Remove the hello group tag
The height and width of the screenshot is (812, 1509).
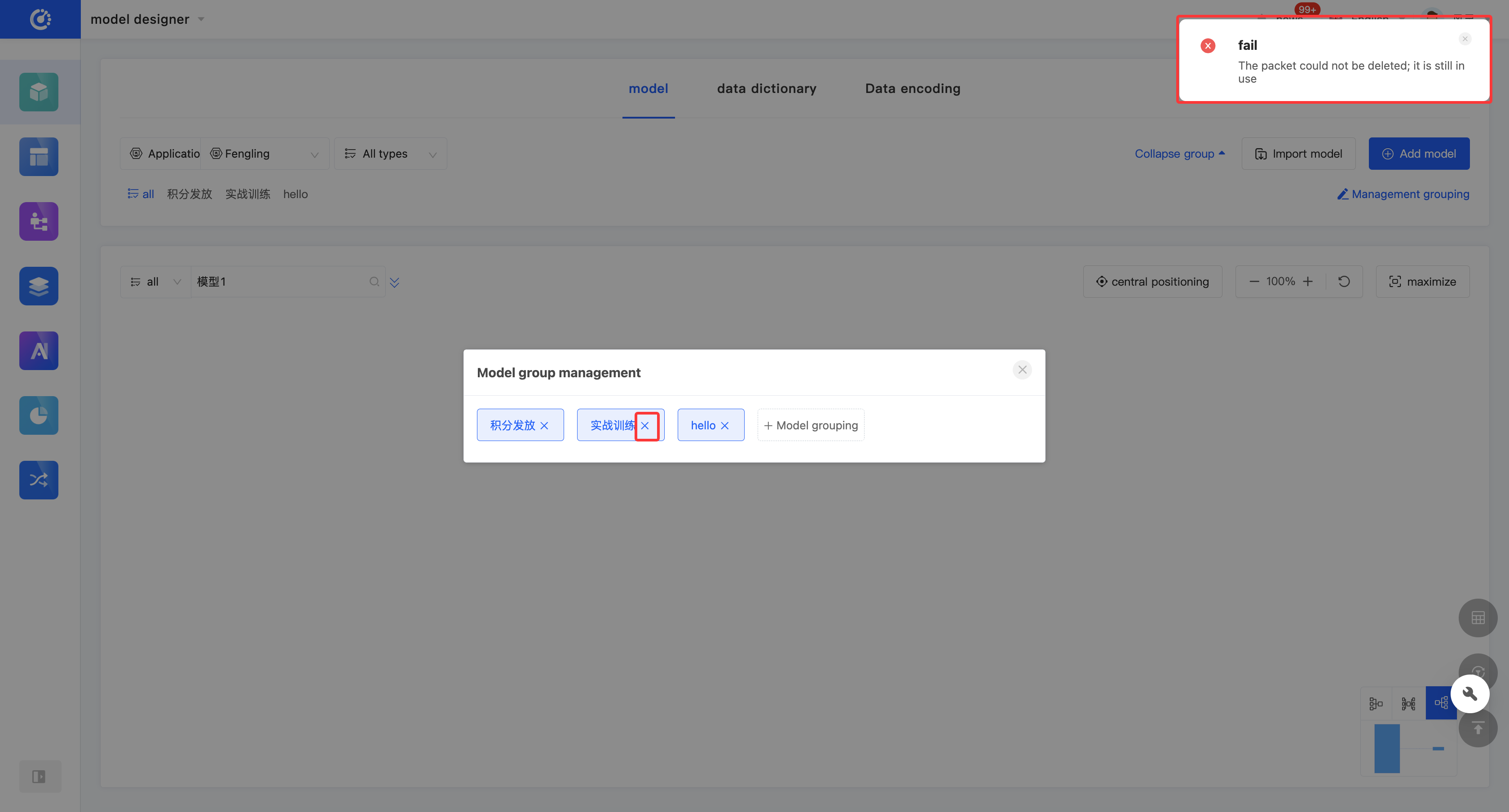coord(724,425)
